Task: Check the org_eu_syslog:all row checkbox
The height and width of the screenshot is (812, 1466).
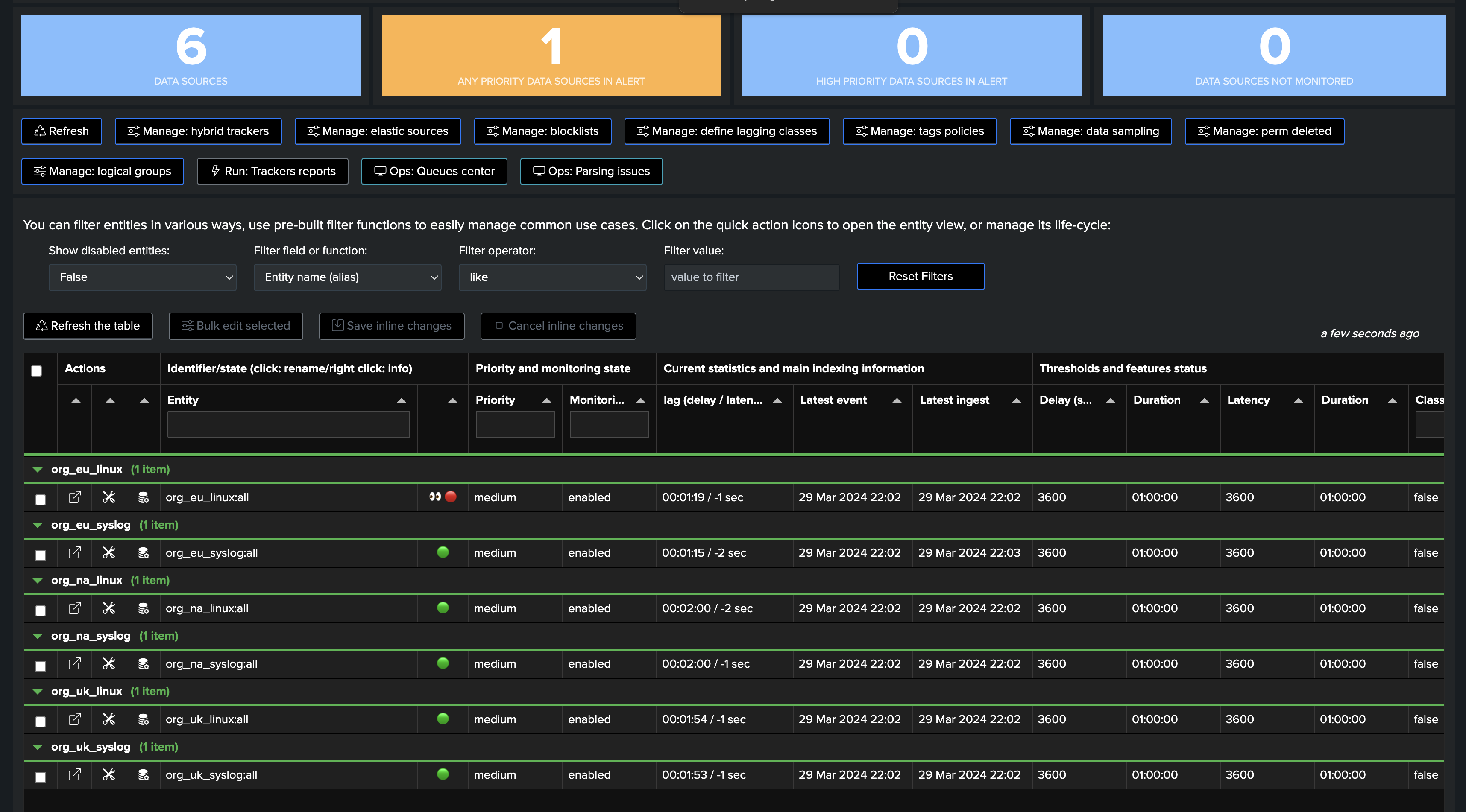Action: pyautogui.click(x=41, y=555)
